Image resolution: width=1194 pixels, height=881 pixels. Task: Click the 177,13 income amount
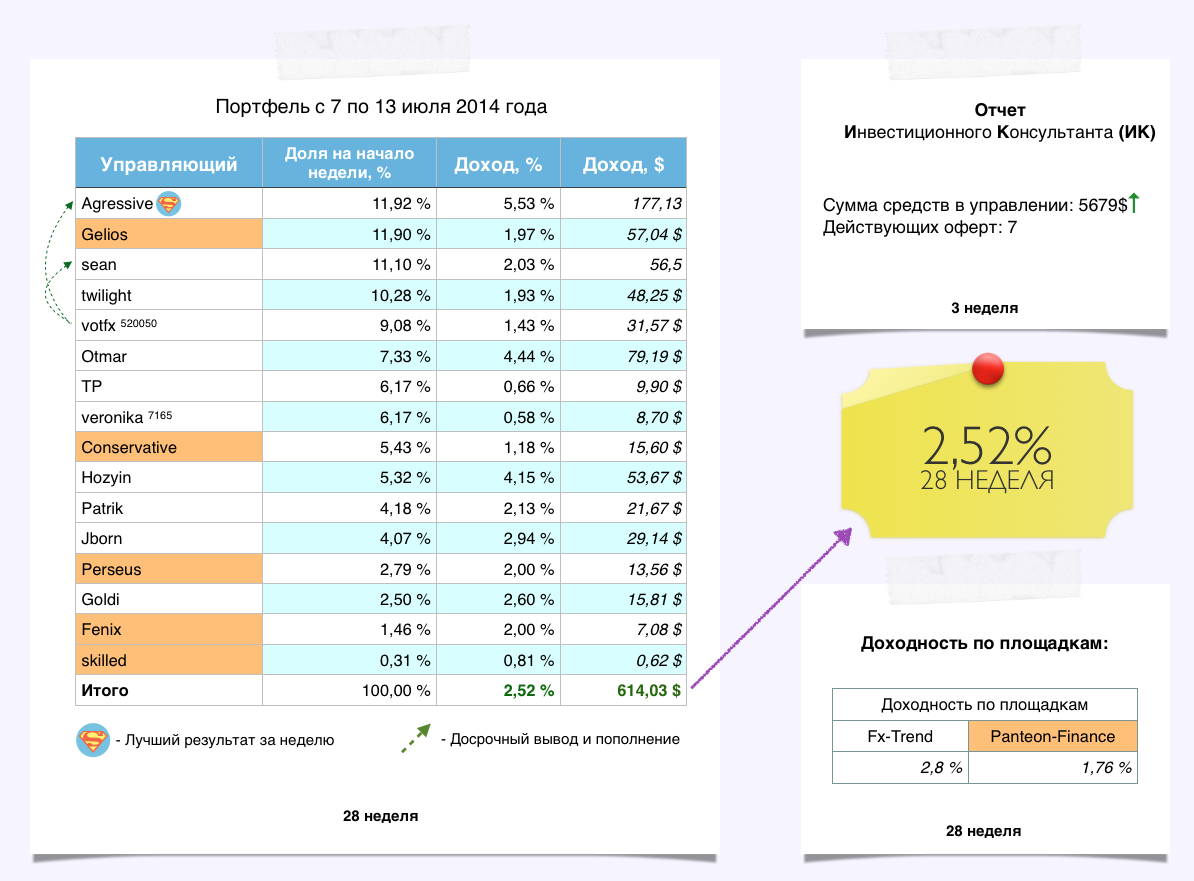coord(656,203)
